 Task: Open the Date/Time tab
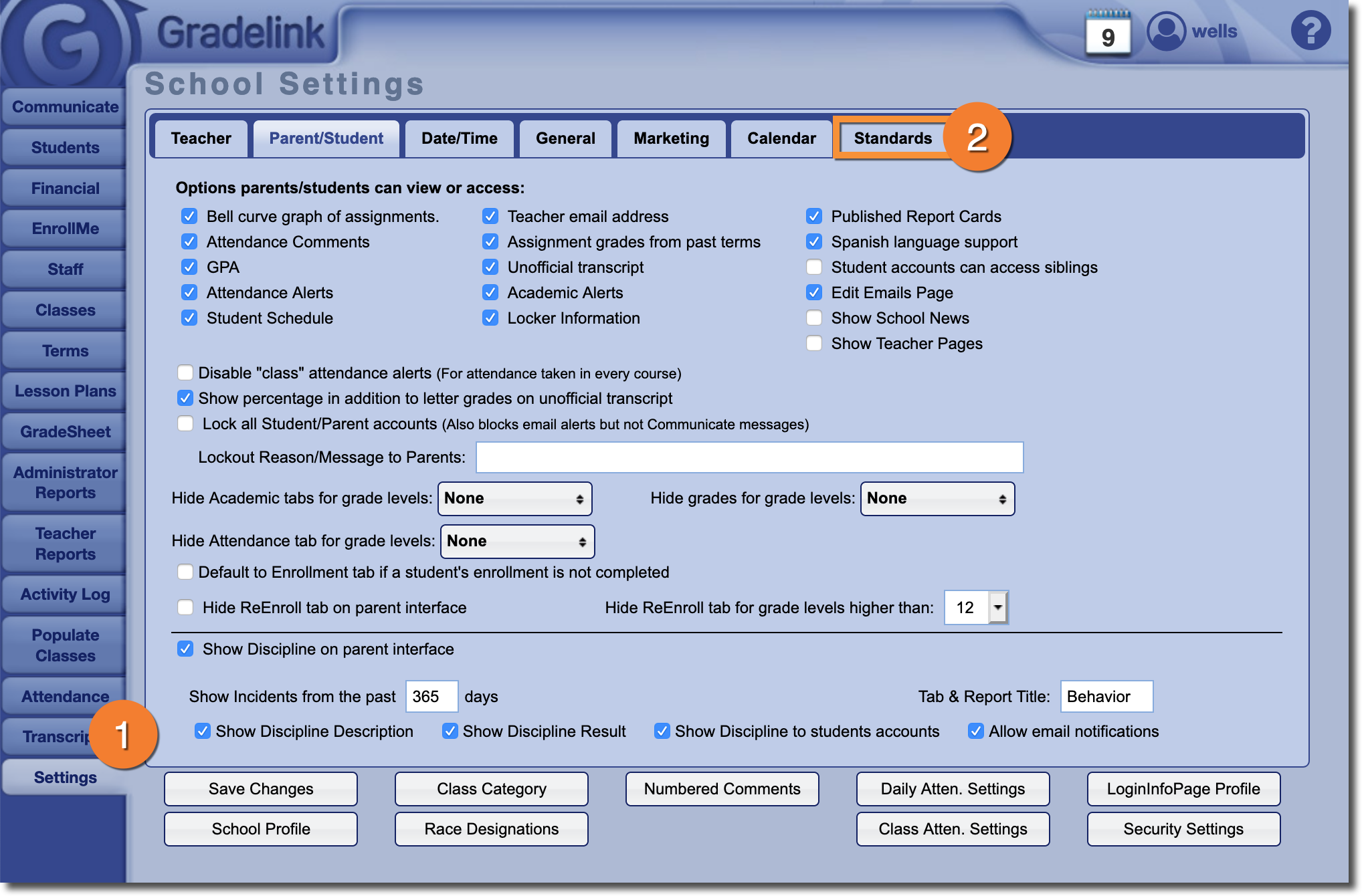tap(459, 138)
